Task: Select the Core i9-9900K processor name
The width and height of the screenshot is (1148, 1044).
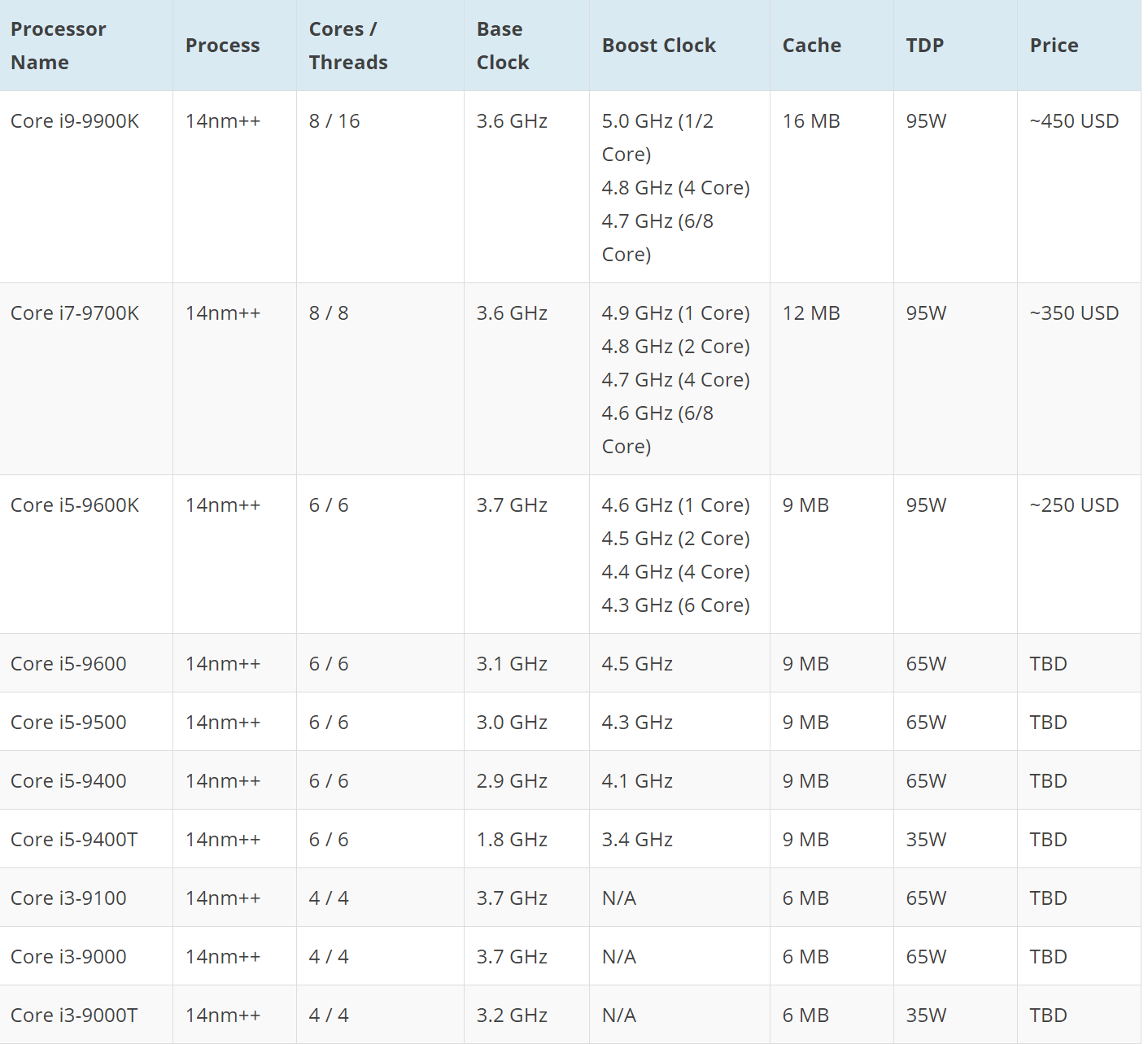Action: point(75,121)
